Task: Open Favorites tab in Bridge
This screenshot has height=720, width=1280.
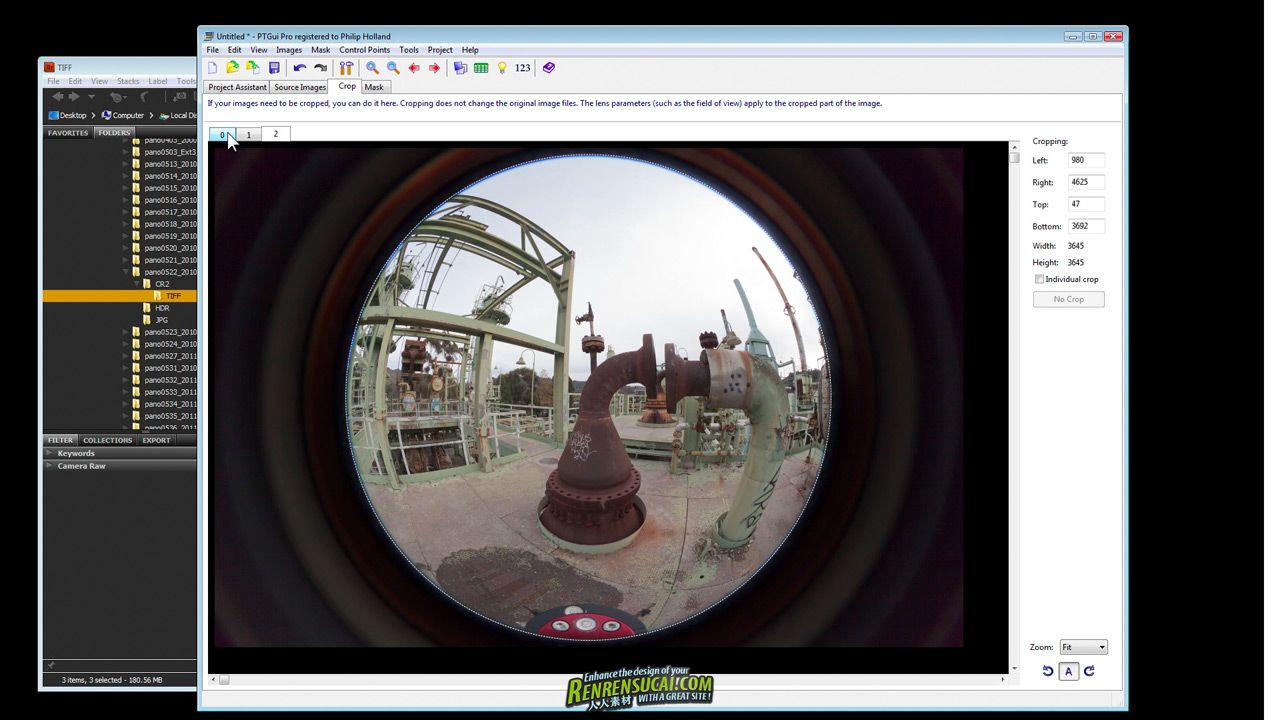Action: point(68,132)
